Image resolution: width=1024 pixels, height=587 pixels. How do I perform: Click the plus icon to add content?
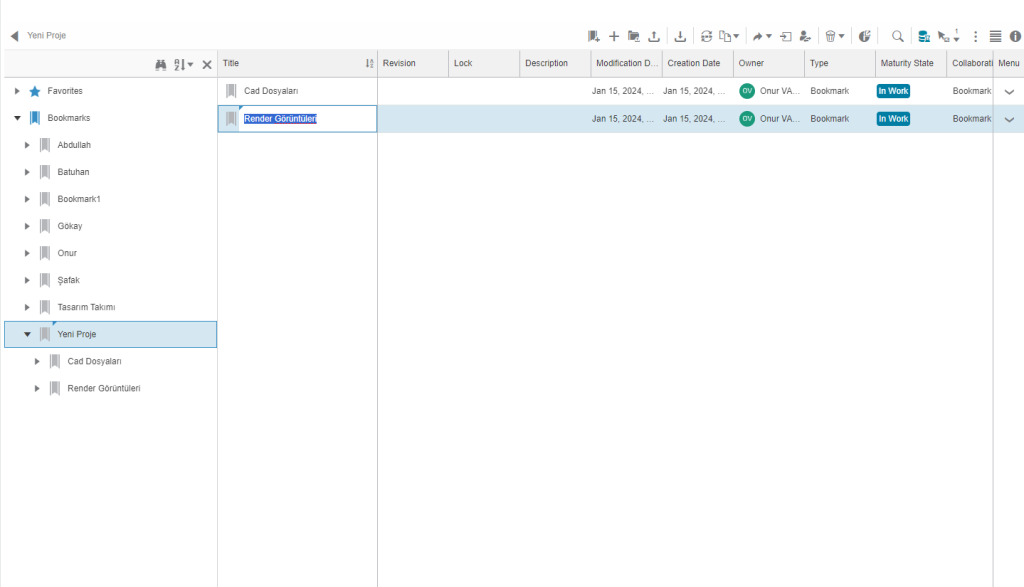(614, 36)
